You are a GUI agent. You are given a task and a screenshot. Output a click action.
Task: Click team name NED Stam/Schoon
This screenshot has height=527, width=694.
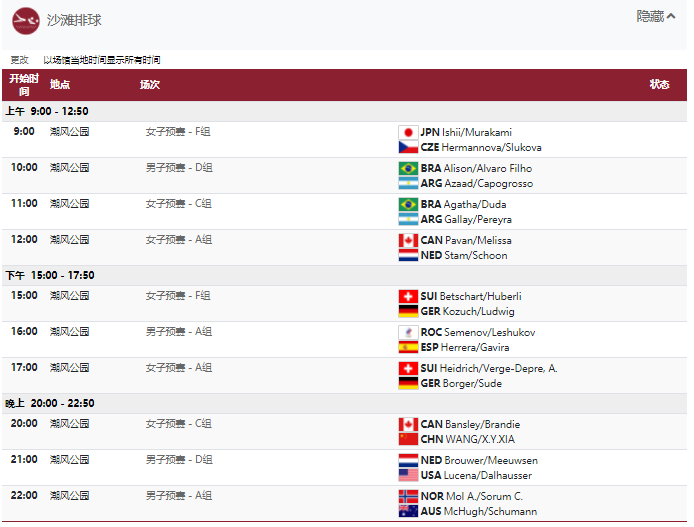[x=464, y=255]
